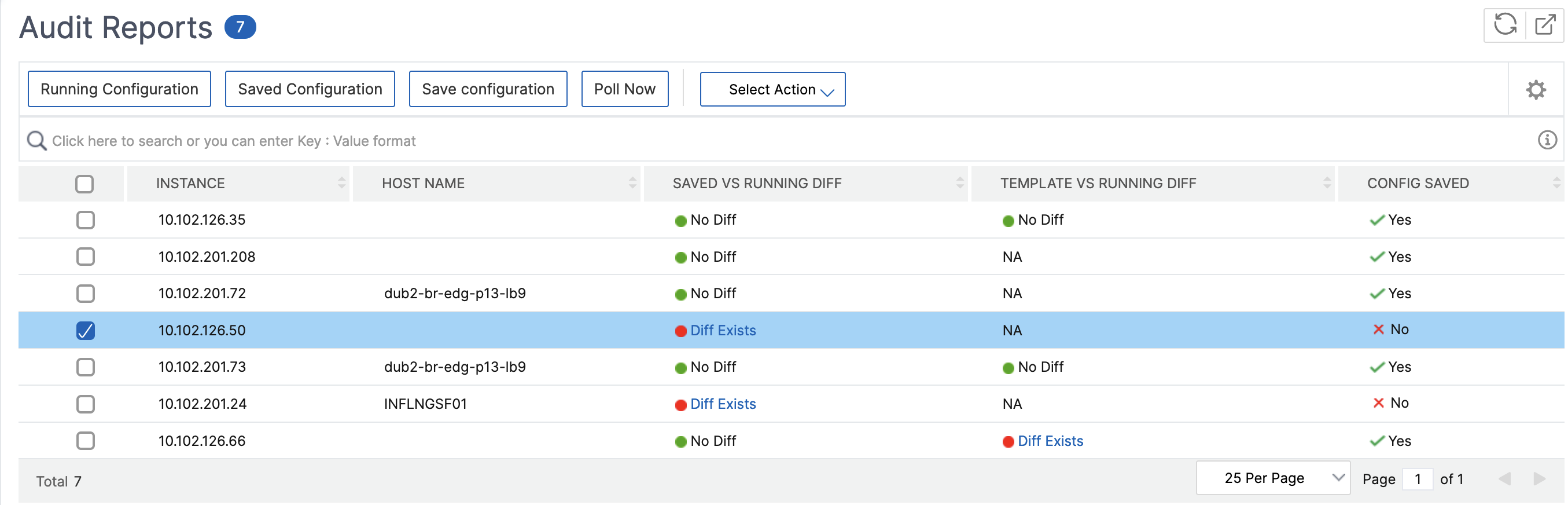
Task: Click host dub2-br-edg-p13-lb9 for 10.102.201.72
Action: point(455,294)
